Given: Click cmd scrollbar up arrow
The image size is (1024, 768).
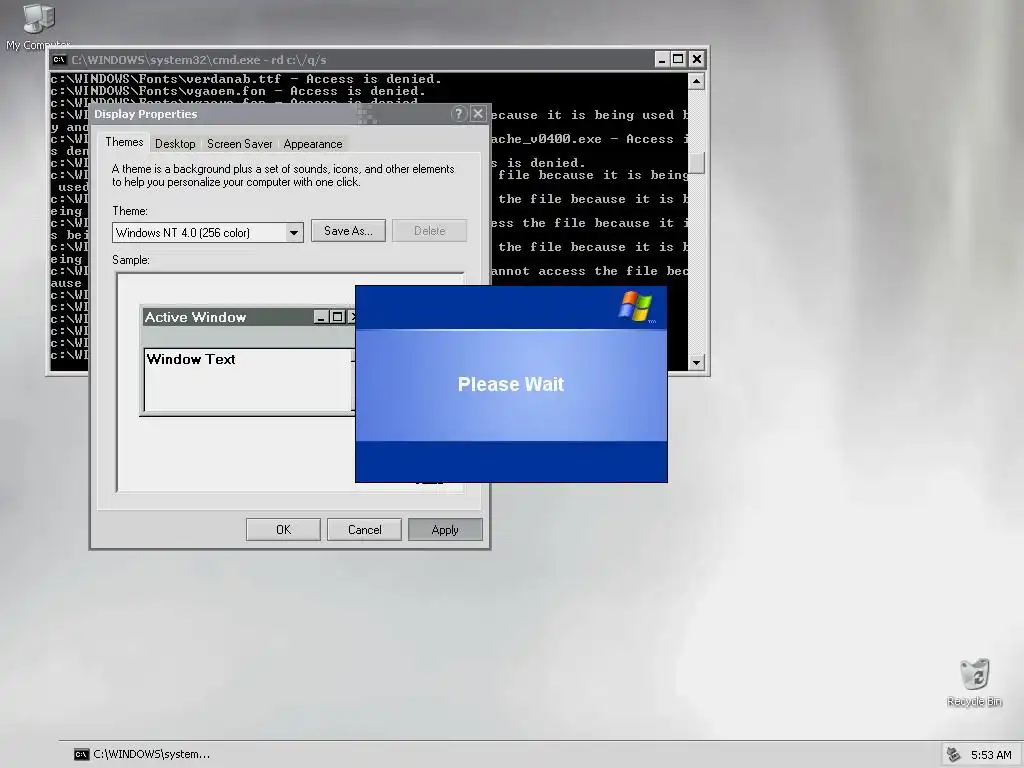Looking at the screenshot, I should [x=696, y=82].
